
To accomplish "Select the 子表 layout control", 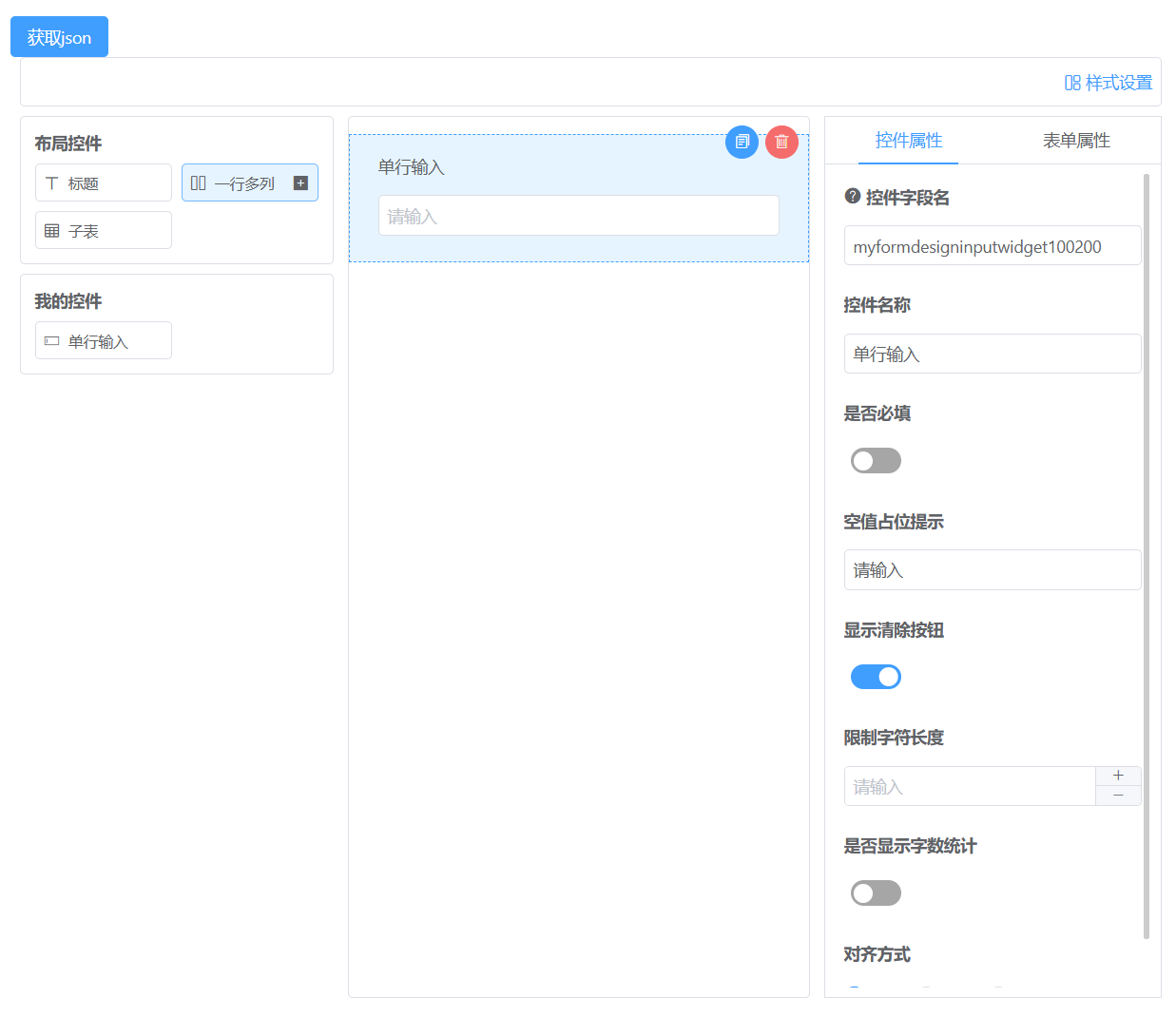I will pyautogui.click(x=103, y=230).
